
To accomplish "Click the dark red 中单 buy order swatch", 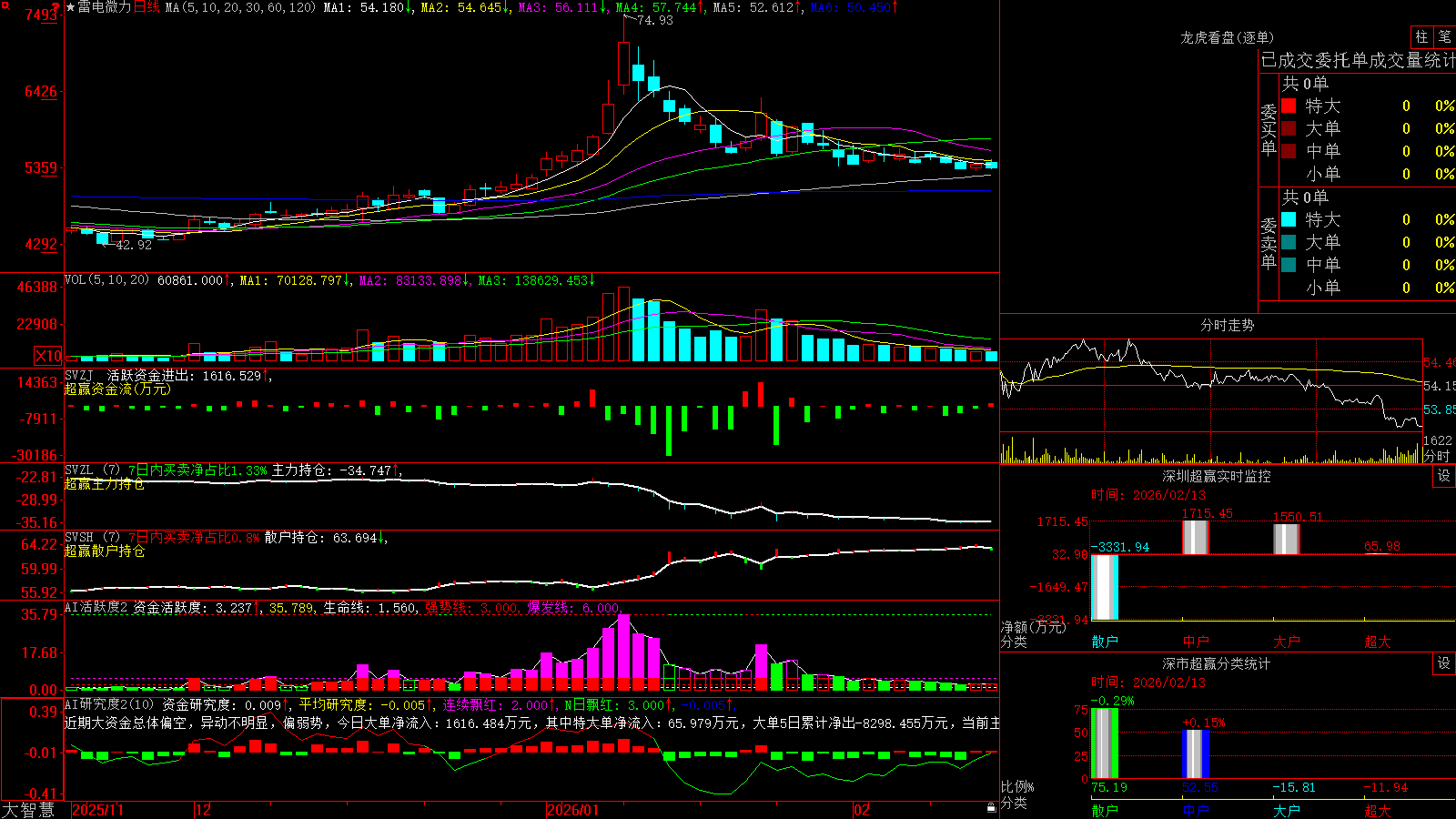I will coord(1289,151).
